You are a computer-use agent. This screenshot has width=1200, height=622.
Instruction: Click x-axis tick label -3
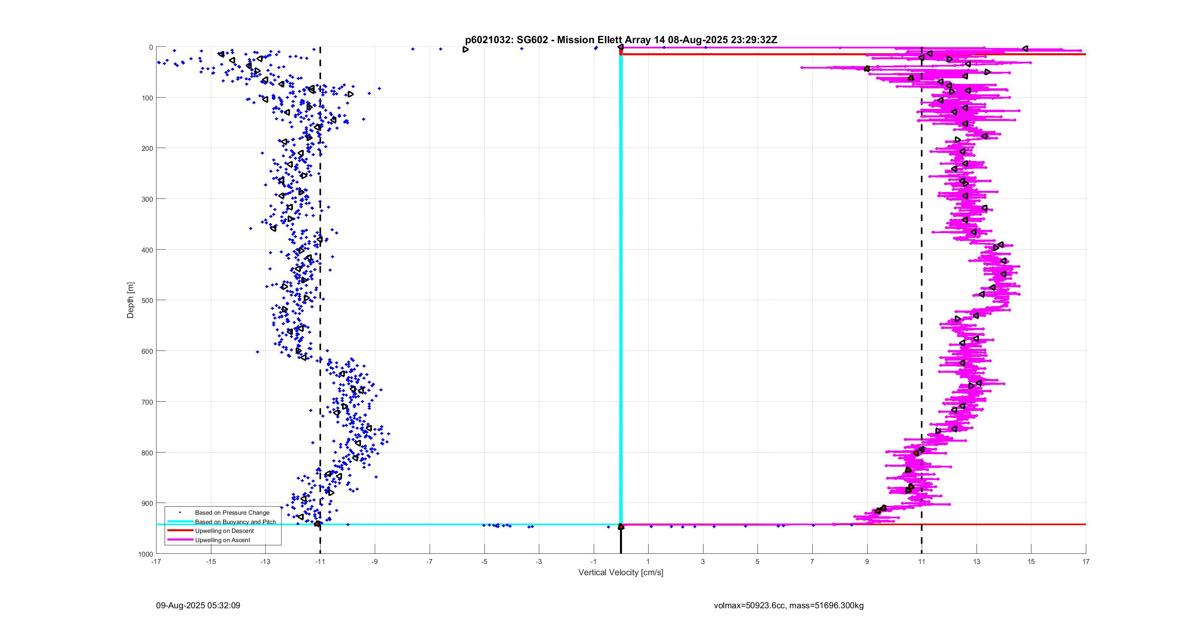tap(539, 562)
